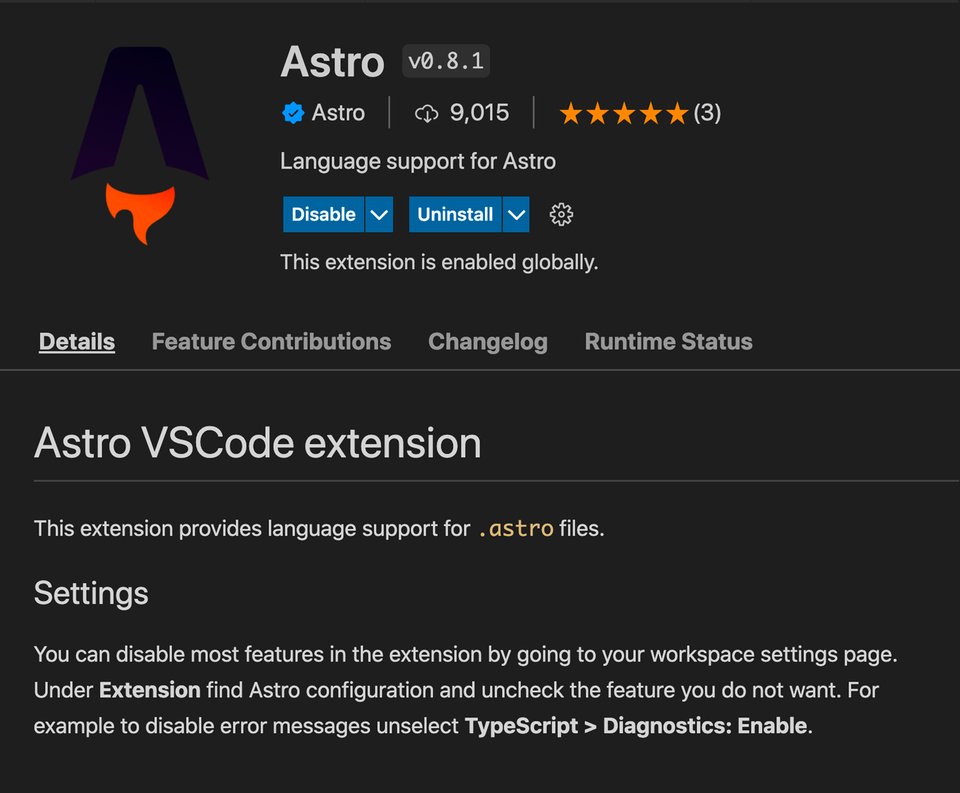Image resolution: width=960 pixels, height=793 pixels.
Task: Click the Astro publisher name link
Action: (x=338, y=113)
